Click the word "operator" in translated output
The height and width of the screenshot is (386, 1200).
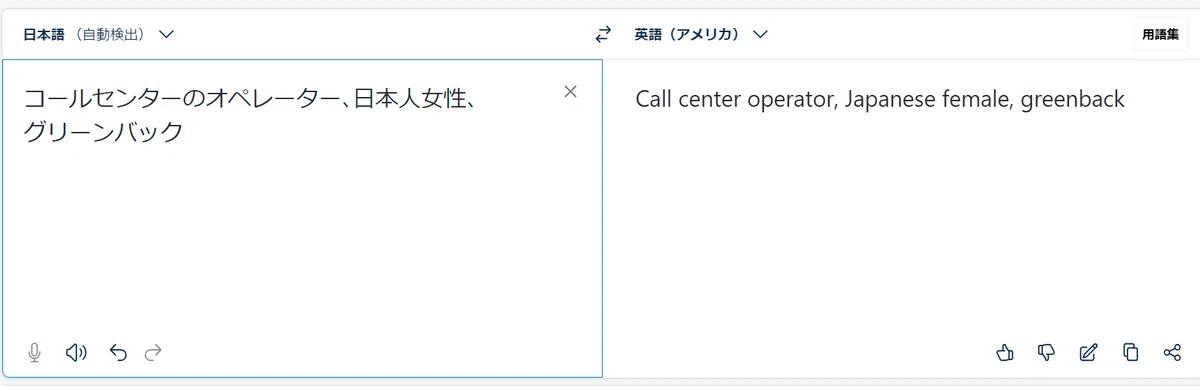point(788,100)
